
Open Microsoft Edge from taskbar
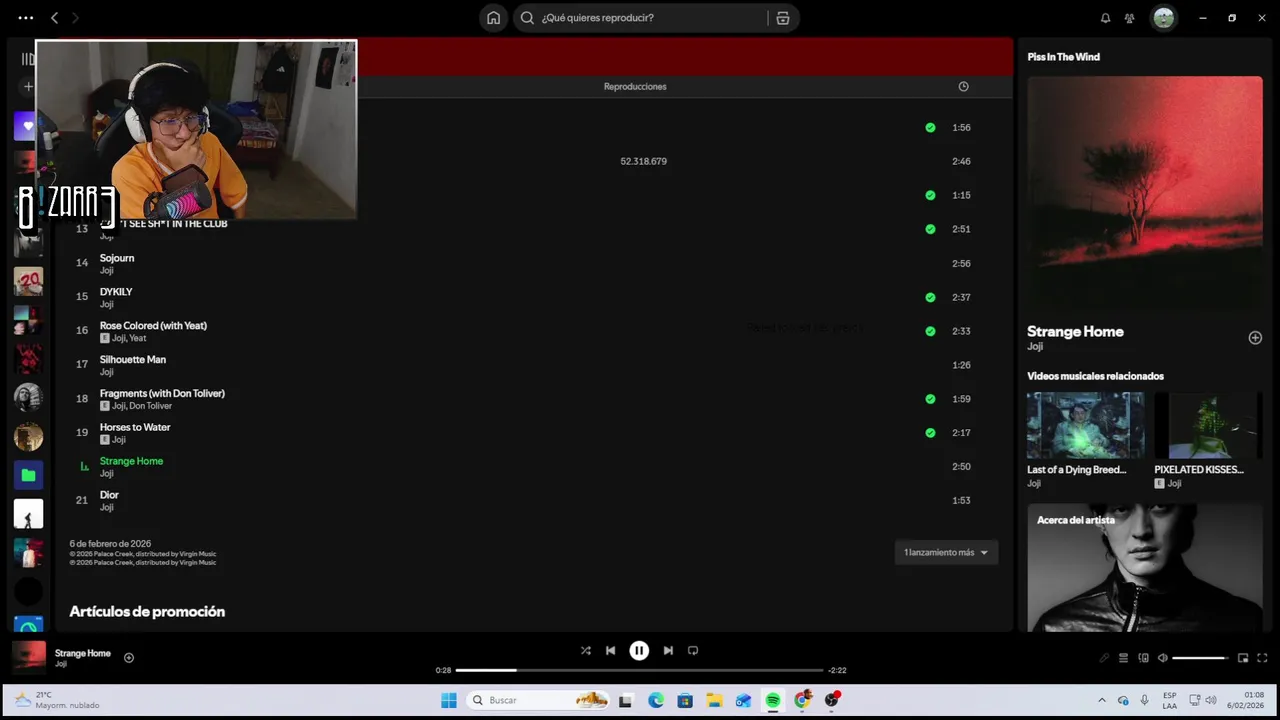click(656, 700)
